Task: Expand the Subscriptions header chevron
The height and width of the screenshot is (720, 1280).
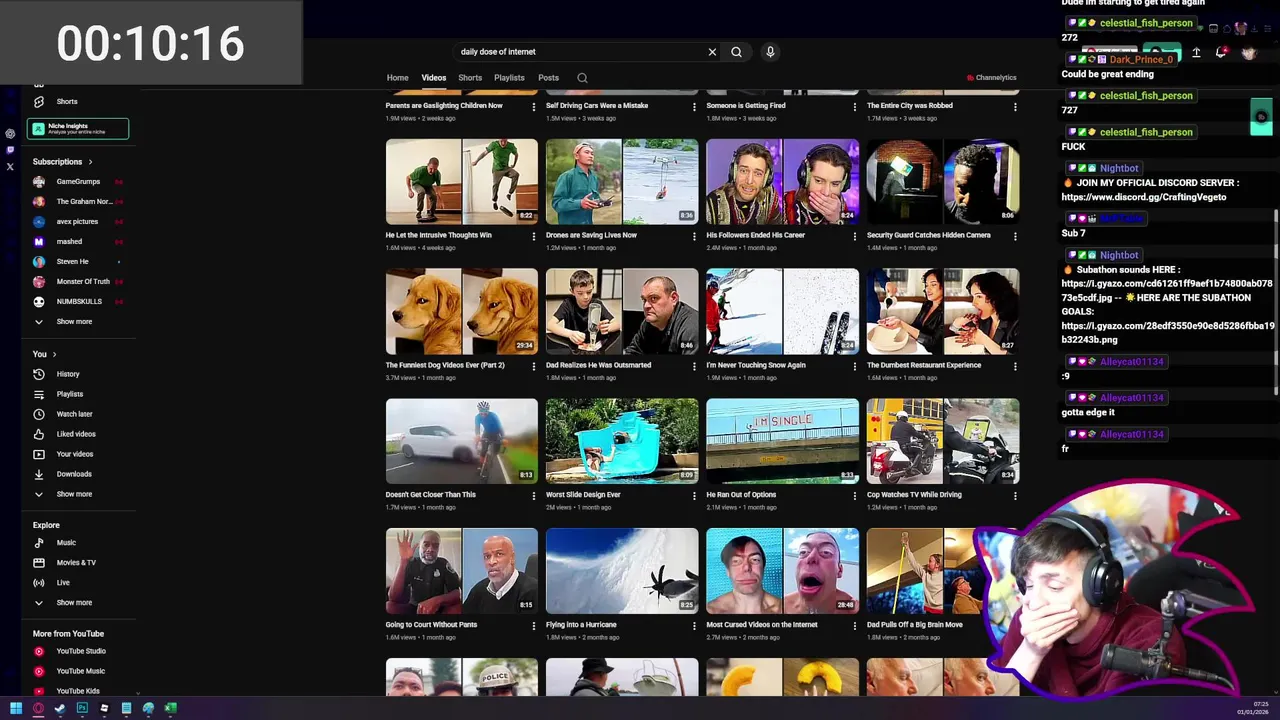Action: pyautogui.click(x=90, y=162)
